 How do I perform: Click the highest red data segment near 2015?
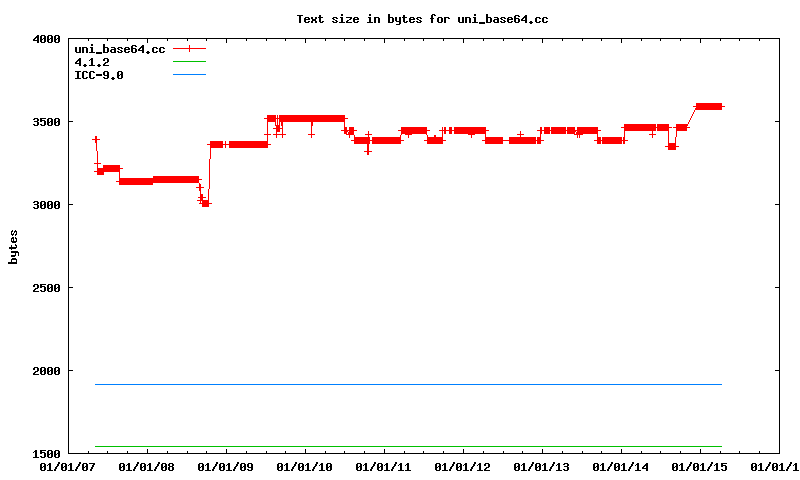708,106
